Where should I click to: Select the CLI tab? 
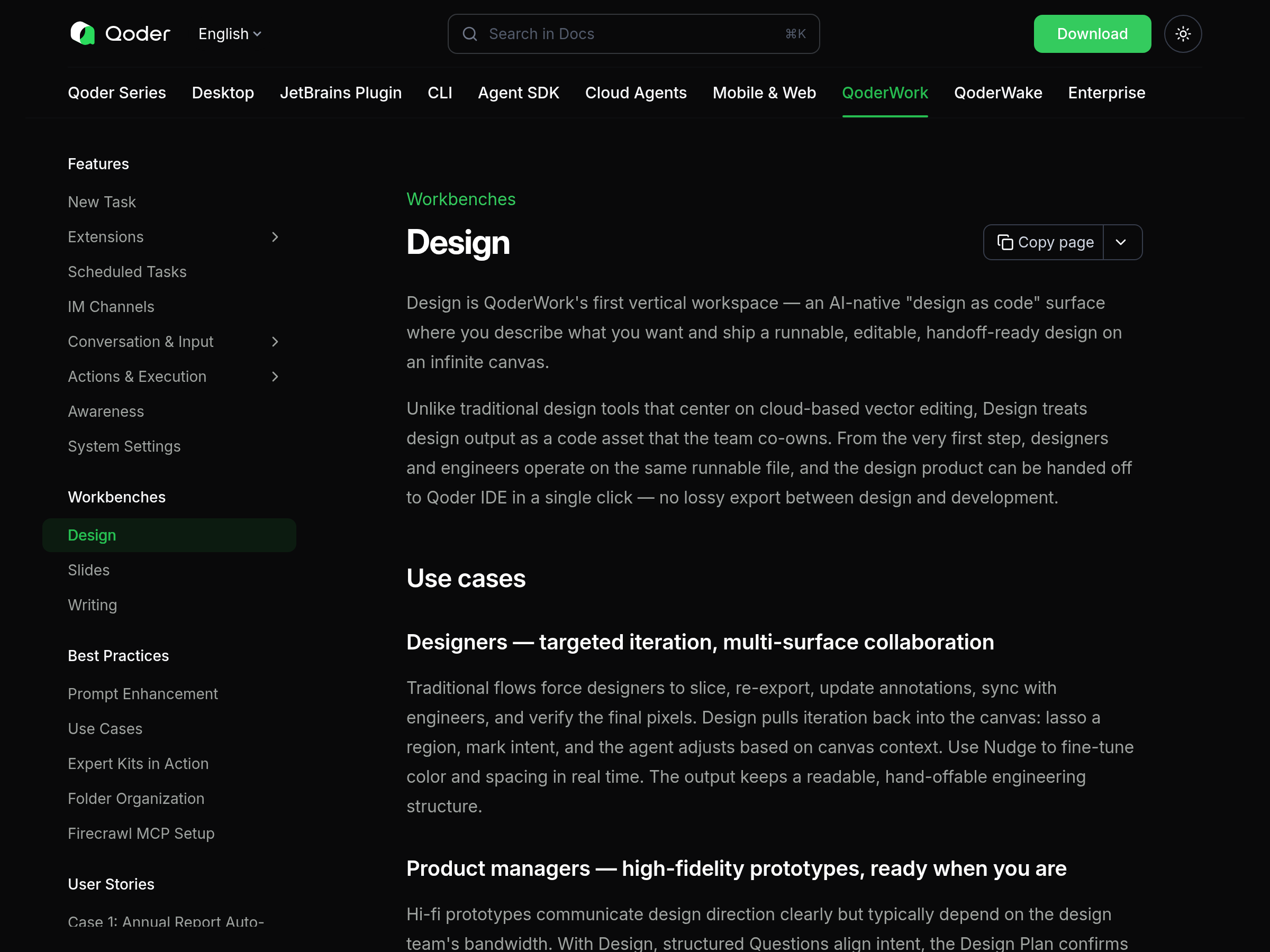click(440, 93)
